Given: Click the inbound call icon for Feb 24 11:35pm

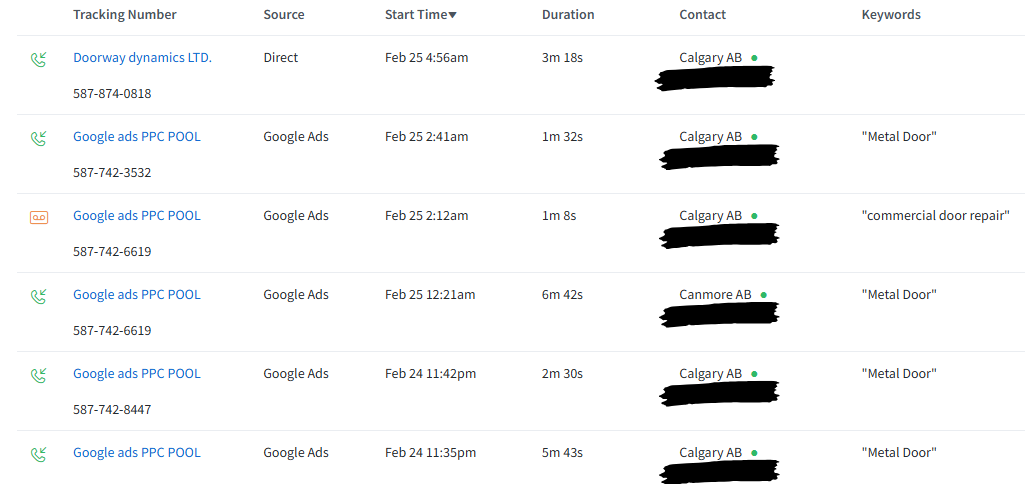Looking at the screenshot, I should point(39,455).
